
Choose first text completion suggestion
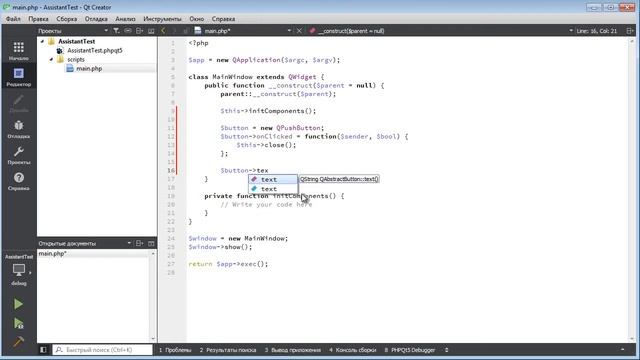pyautogui.click(x=273, y=179)
